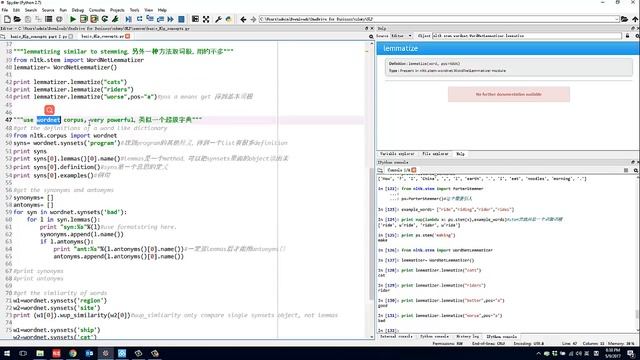This screenshot has height=360, width=640.
Task: Lock the Help pane object field
Action: [628, 36]
